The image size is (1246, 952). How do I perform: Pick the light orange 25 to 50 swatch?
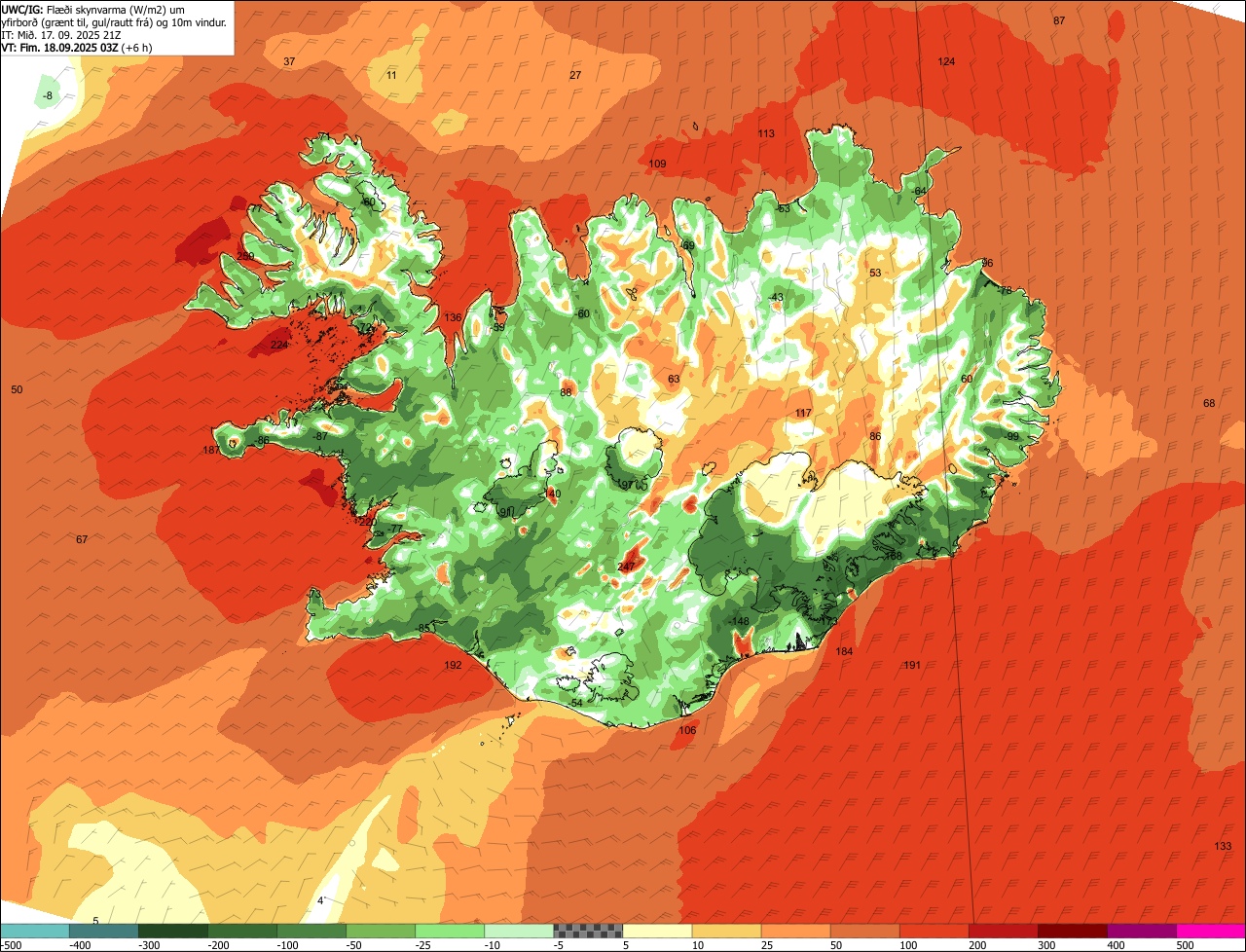(796, 931)
